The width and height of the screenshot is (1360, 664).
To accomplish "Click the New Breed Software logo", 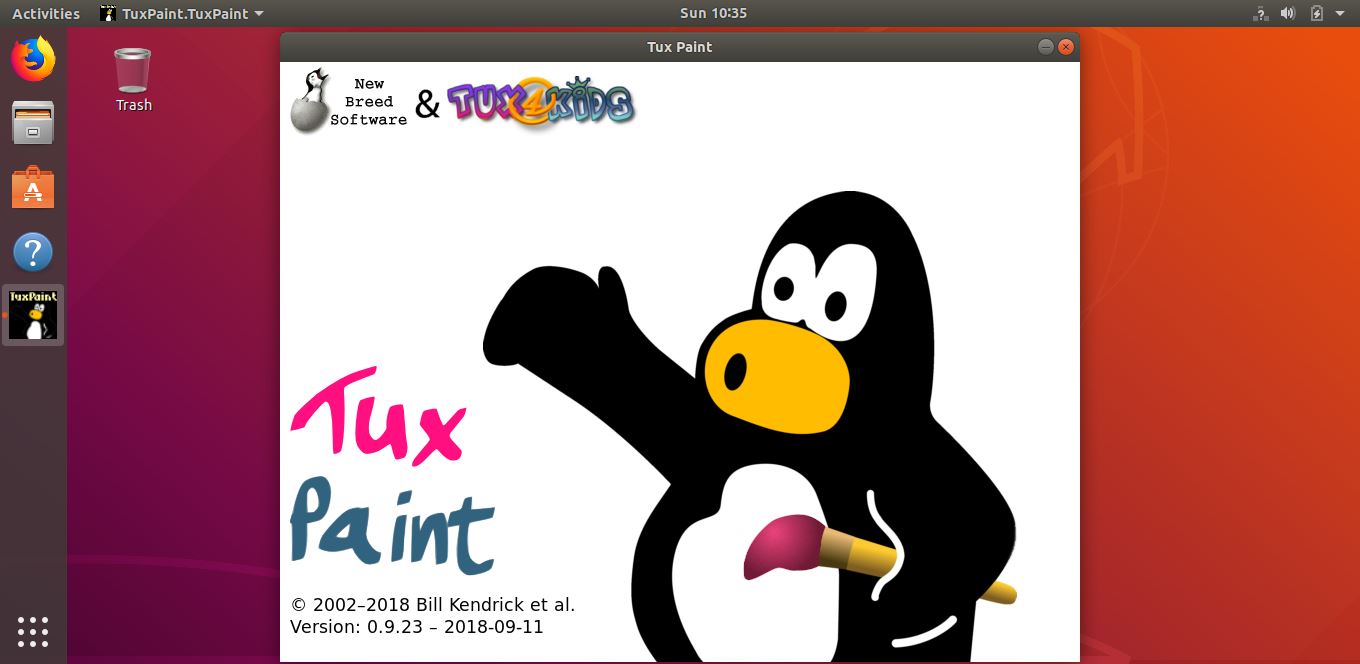I will tap(349, 101).
